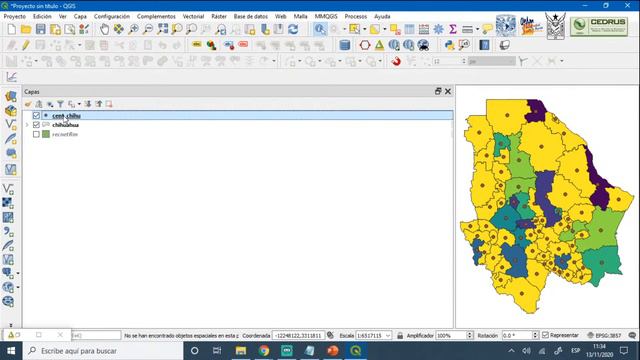Viewport: 640px width, 360px height.
Task: Open the Capa menu
Action: 80,16
